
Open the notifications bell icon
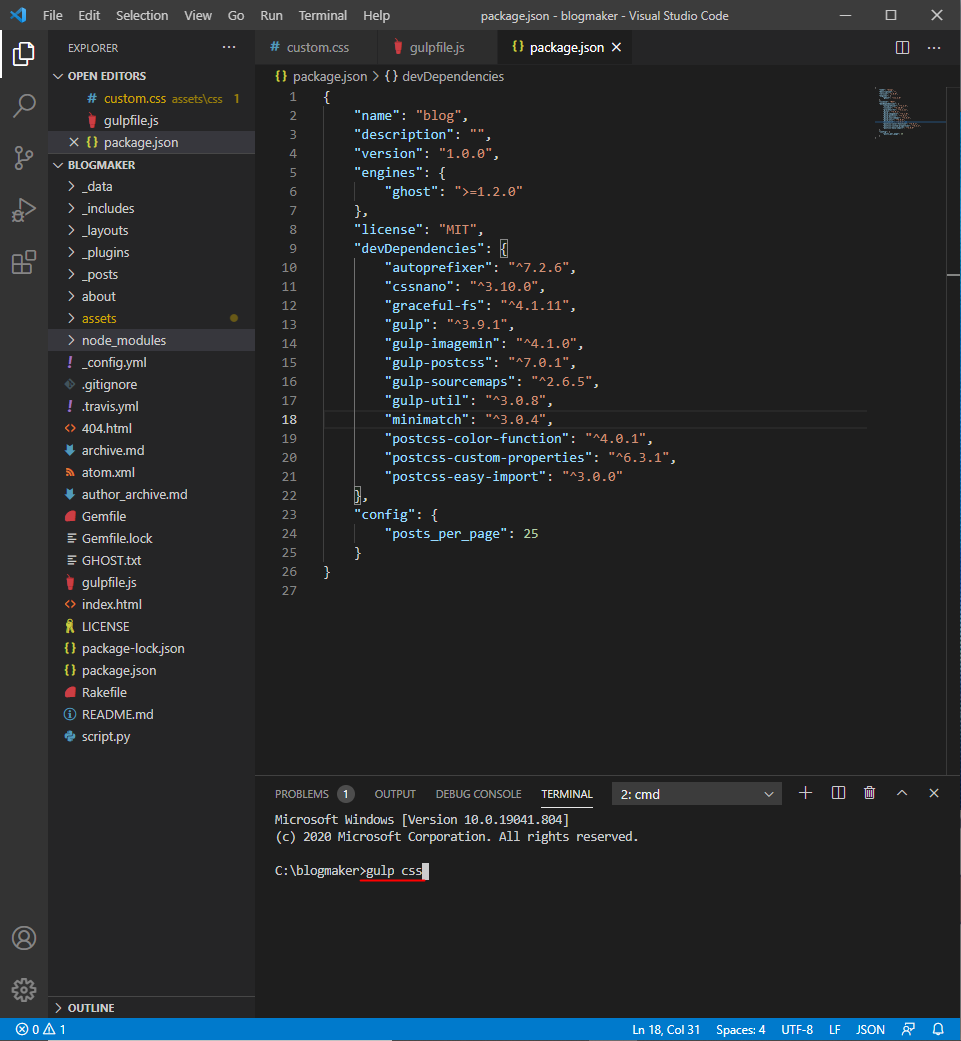pos(938,1029)
